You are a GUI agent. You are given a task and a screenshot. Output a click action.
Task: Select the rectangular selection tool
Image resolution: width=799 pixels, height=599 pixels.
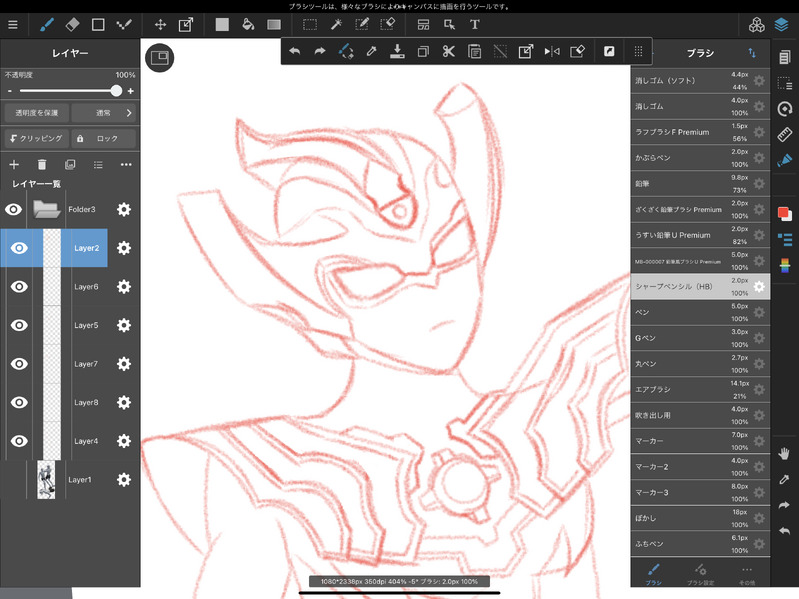tap(310, 24)
